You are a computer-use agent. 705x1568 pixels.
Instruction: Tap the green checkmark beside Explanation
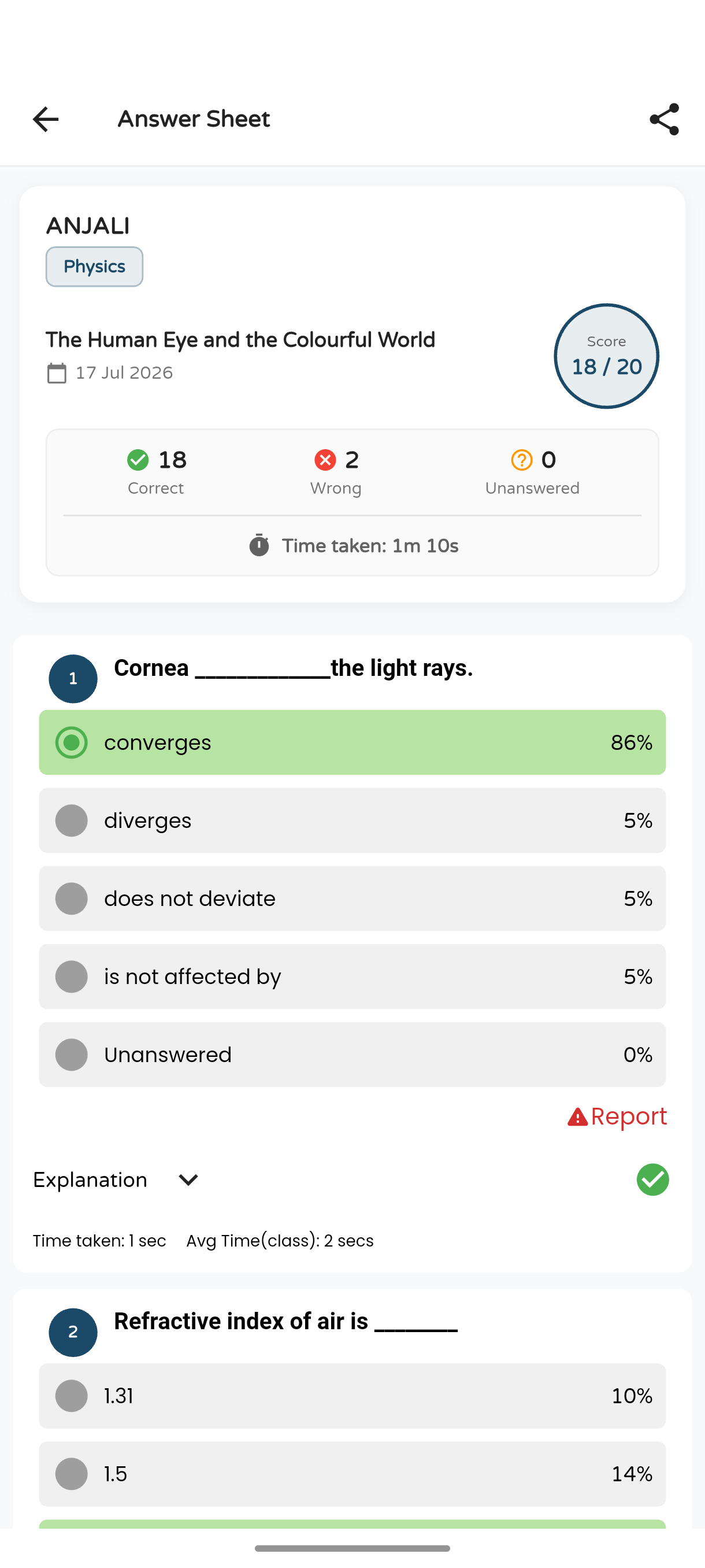[652, 1179]
